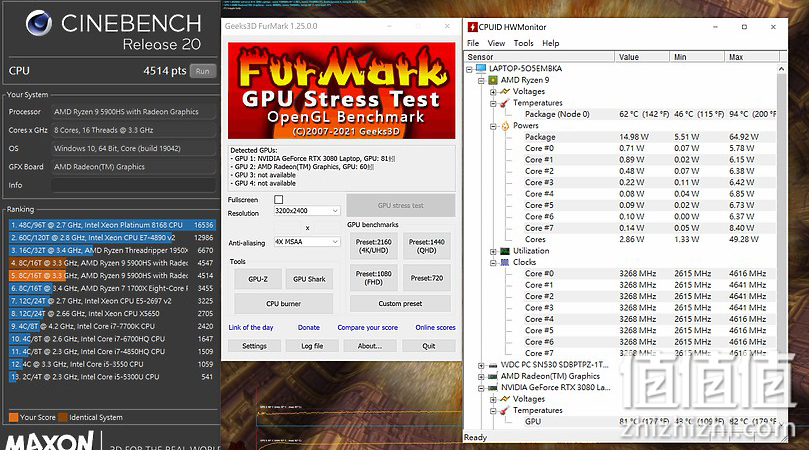The image size is (809, 450).
Task: Click the About... button in FurMark
Action: pos(370,346)
